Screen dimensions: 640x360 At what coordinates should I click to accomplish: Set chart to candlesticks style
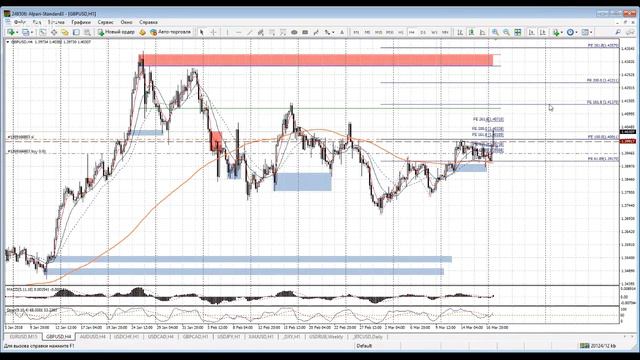click(471, 32)
